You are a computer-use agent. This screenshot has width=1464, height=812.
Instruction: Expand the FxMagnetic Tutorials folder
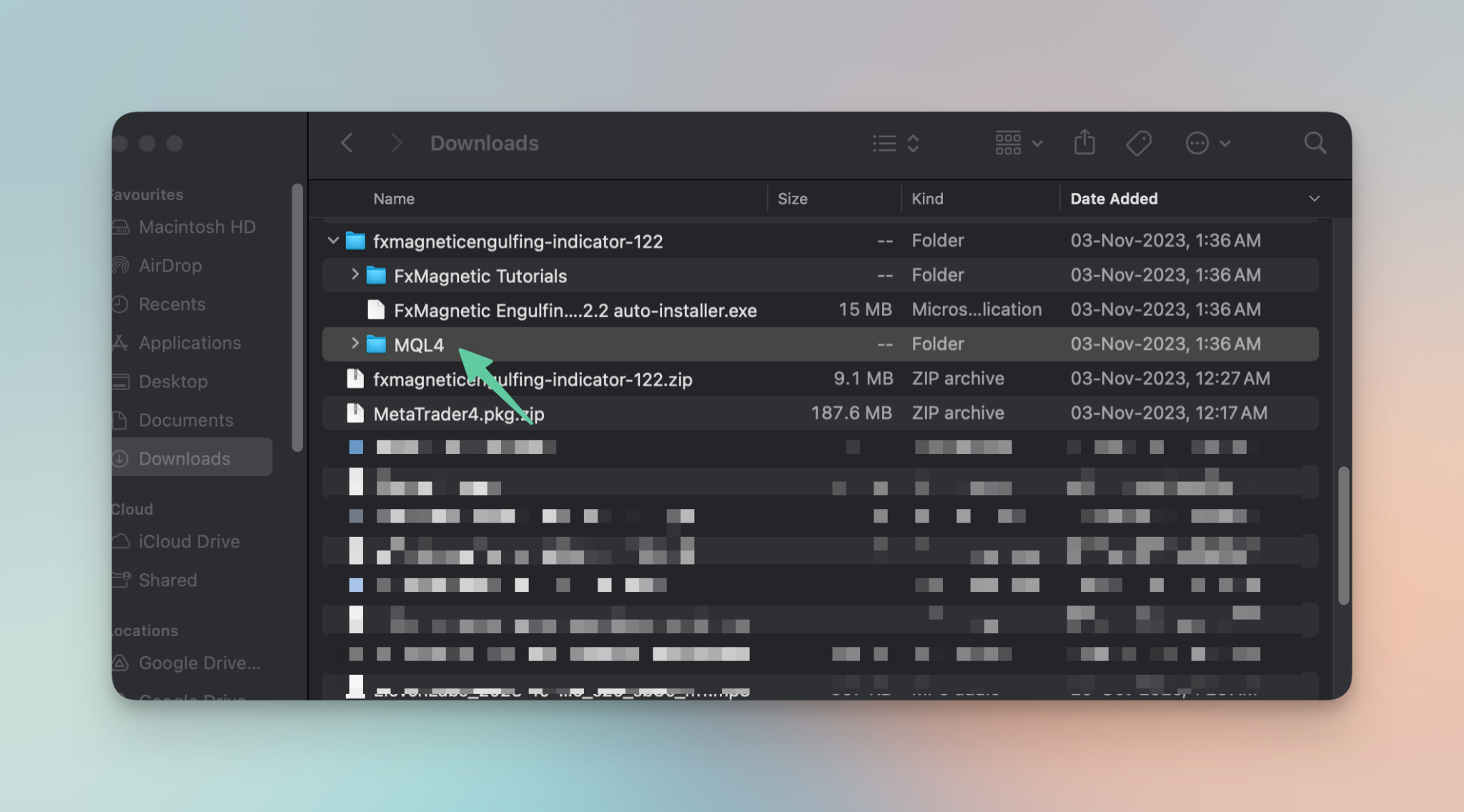click(355, 274)
